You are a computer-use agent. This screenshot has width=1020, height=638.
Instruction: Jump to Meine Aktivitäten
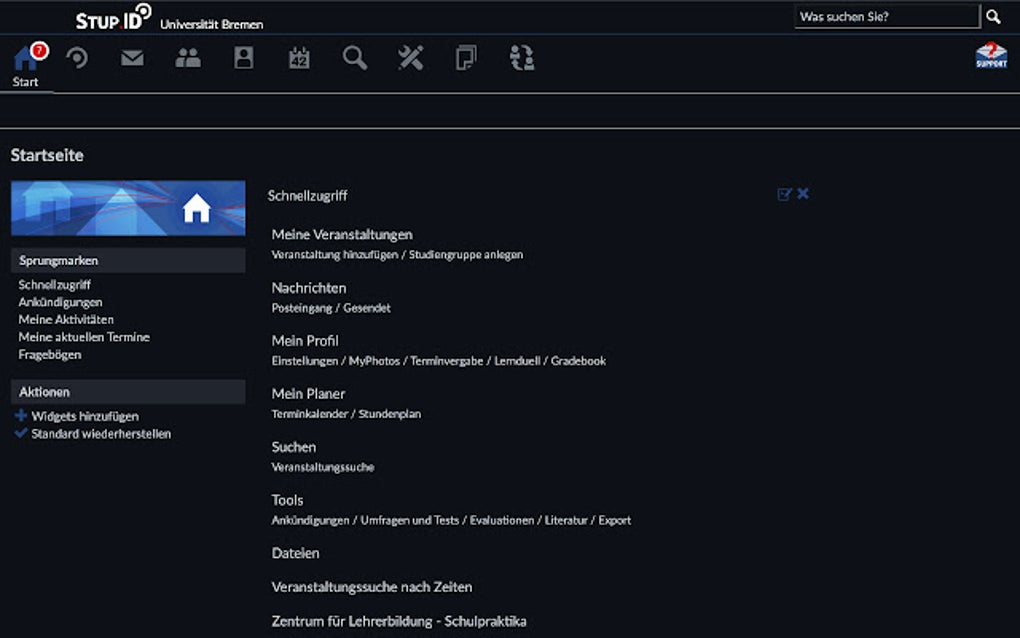[x=66, y=320]
